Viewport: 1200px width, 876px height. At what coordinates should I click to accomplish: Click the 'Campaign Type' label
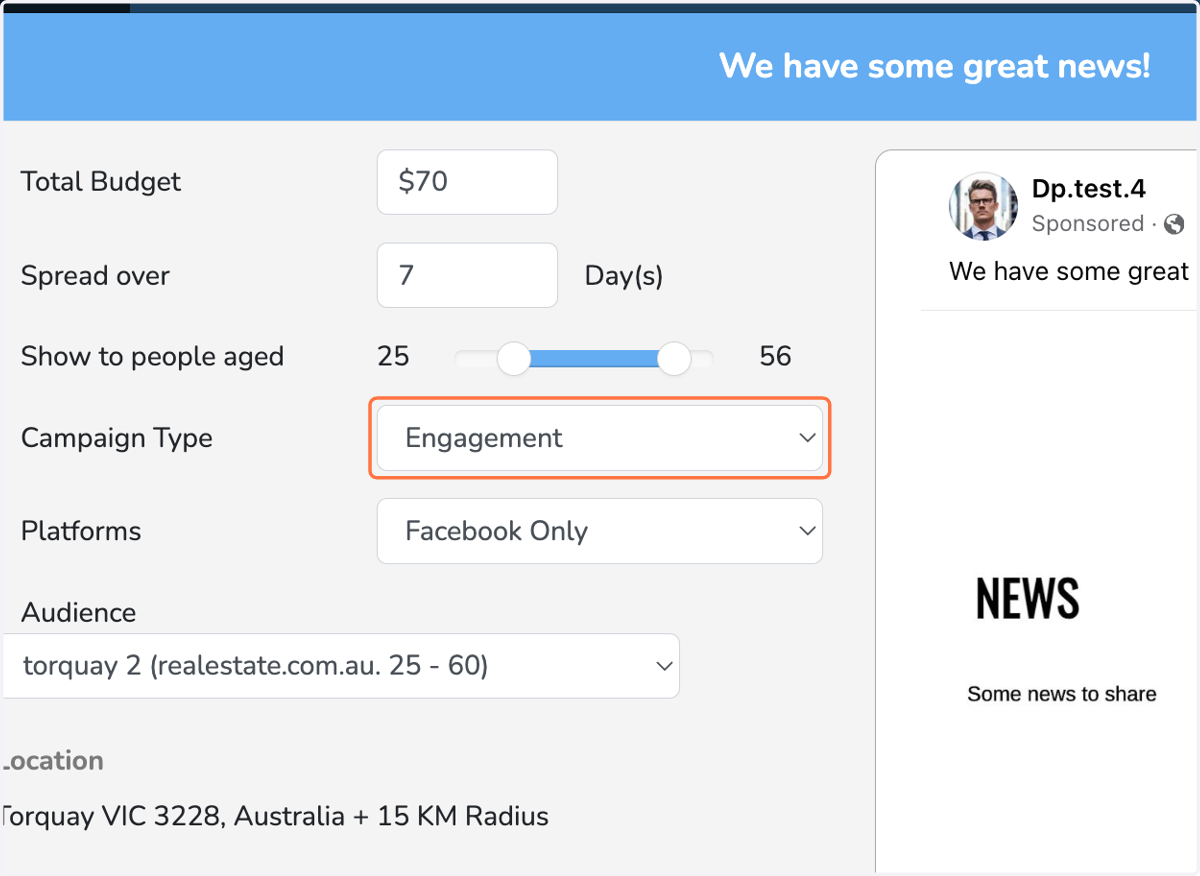(x=117, y=438)
